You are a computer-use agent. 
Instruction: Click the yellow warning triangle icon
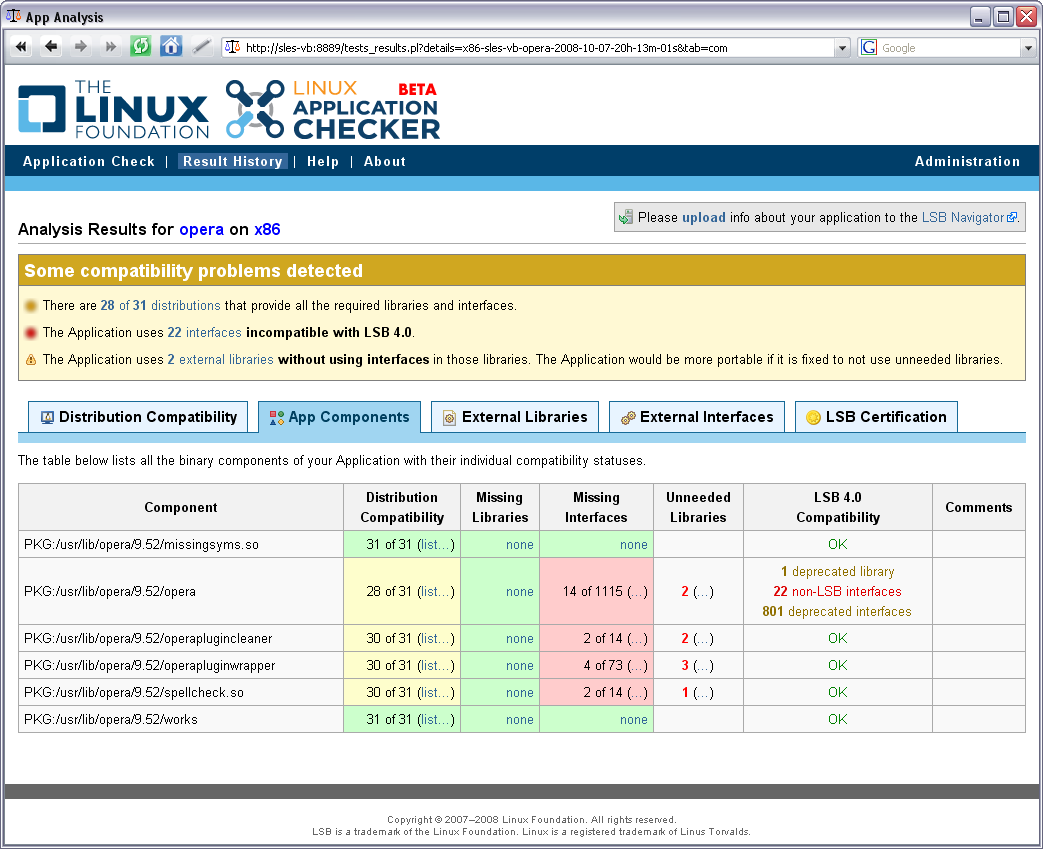tap(31, 360)
